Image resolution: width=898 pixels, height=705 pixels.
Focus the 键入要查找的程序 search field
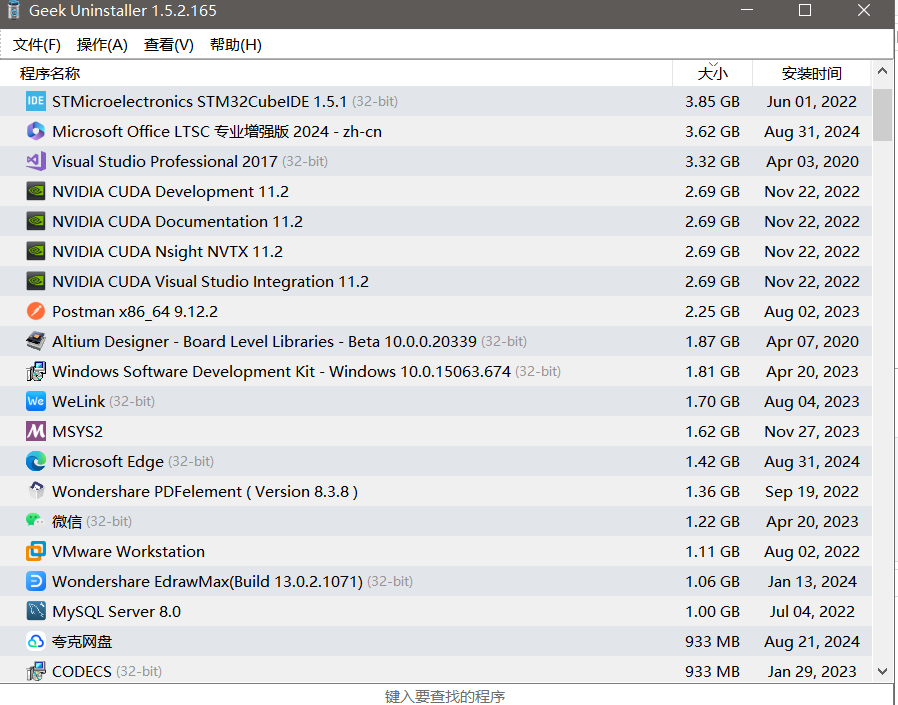pyautogui.click(x=445, y=695)
